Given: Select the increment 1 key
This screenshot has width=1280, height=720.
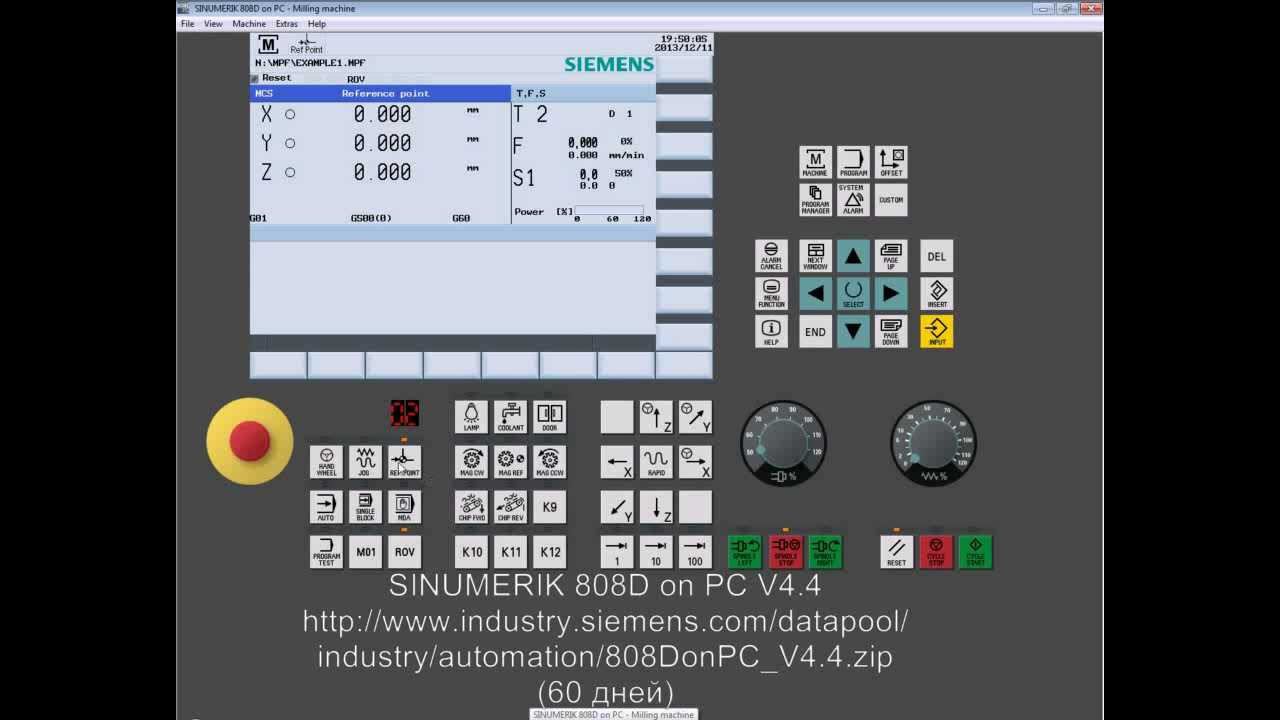Looking at the screenshot, I should click(x=617, y=552).
